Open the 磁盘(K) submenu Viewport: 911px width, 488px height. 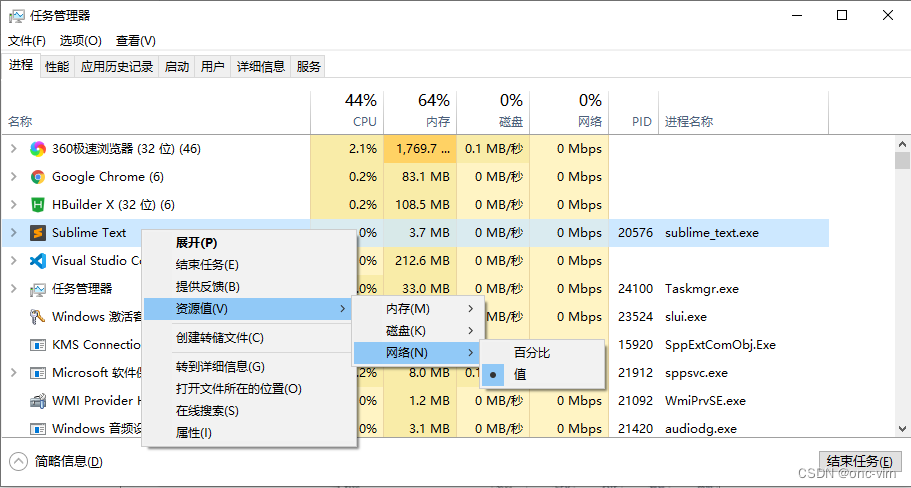tap(418, 331)
